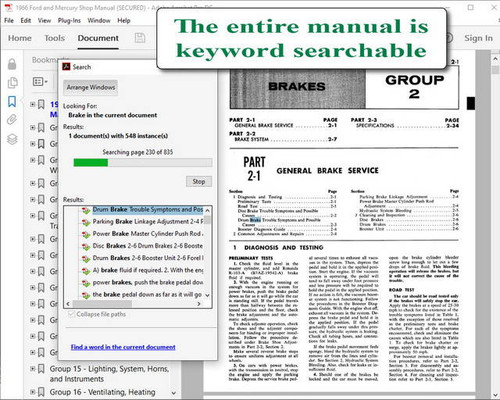Click the result icon beside 'Drum Brake Trouble Symptoms'

tap(86, 210)
